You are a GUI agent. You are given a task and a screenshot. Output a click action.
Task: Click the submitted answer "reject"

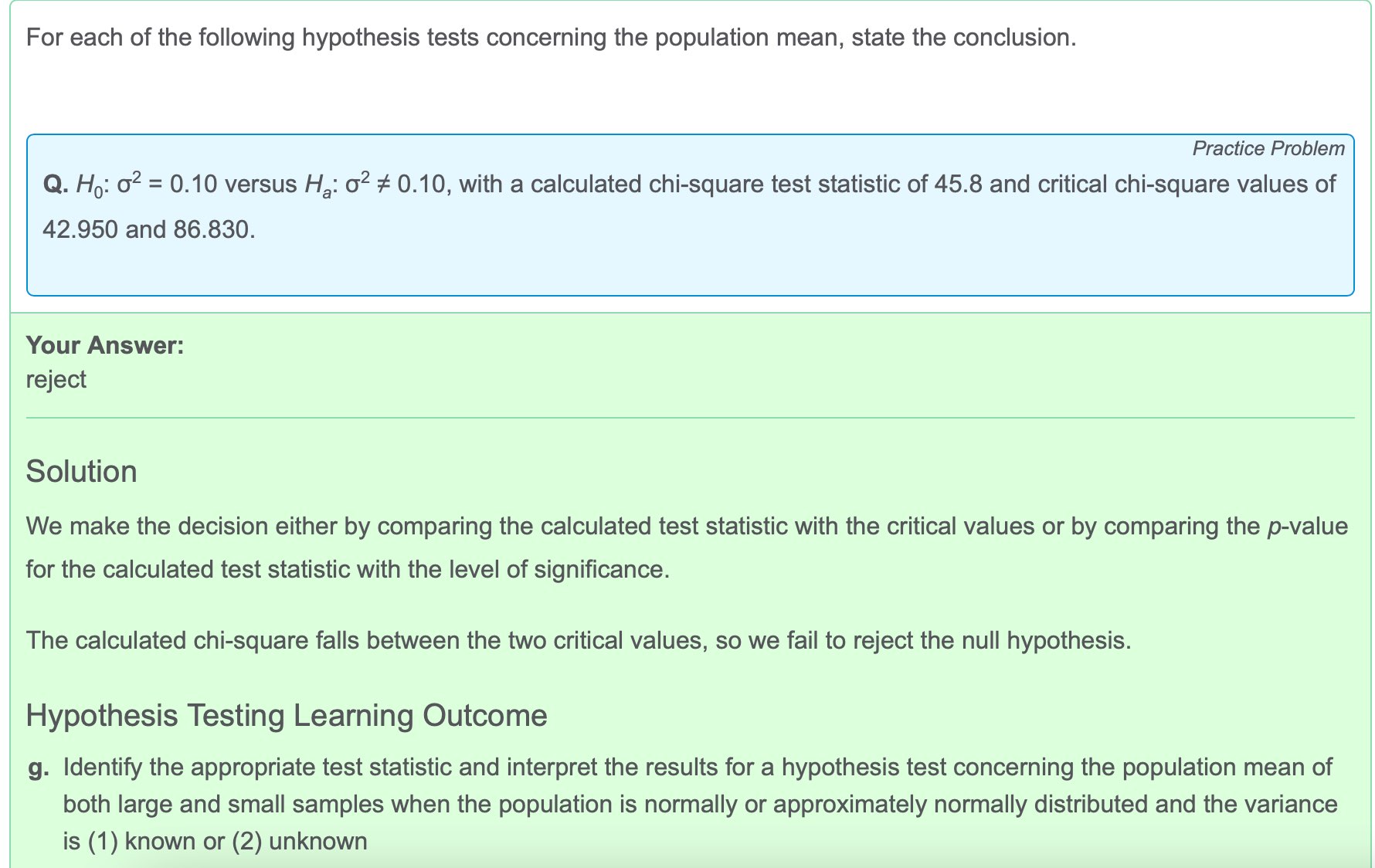point(56,379)
